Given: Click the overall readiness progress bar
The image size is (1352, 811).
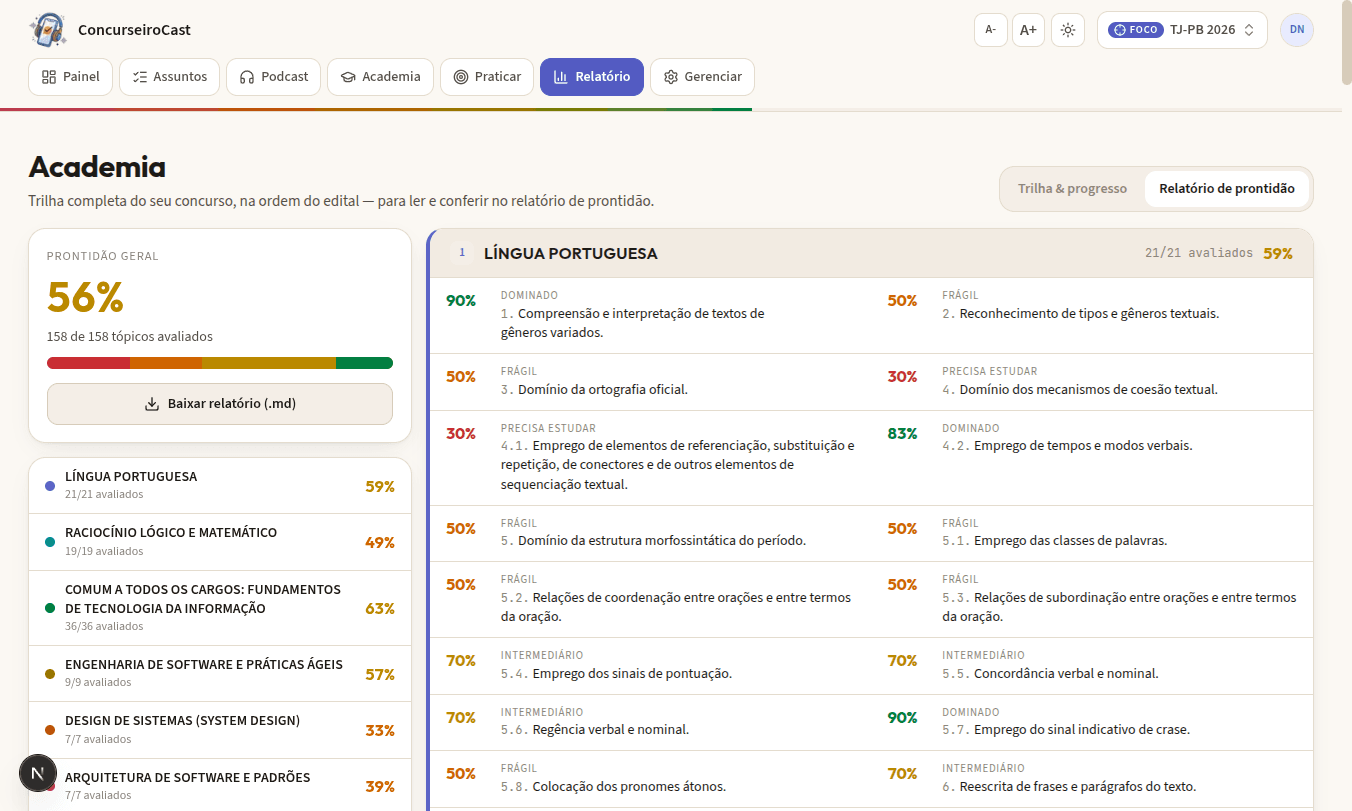Looking at the screenshot, I should [220, 363].
